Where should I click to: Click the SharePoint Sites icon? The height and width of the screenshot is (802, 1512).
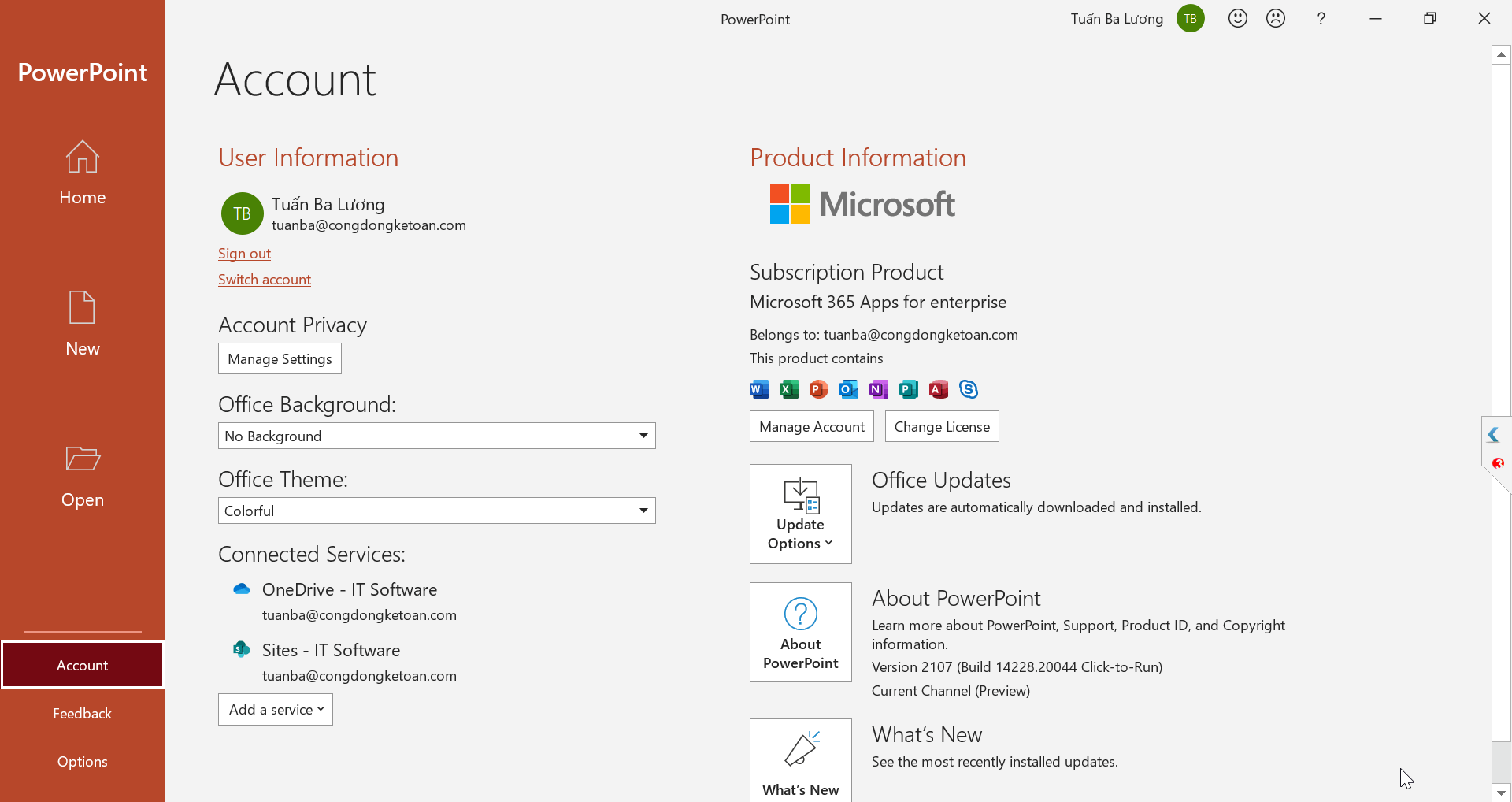(x=242, y=649)
